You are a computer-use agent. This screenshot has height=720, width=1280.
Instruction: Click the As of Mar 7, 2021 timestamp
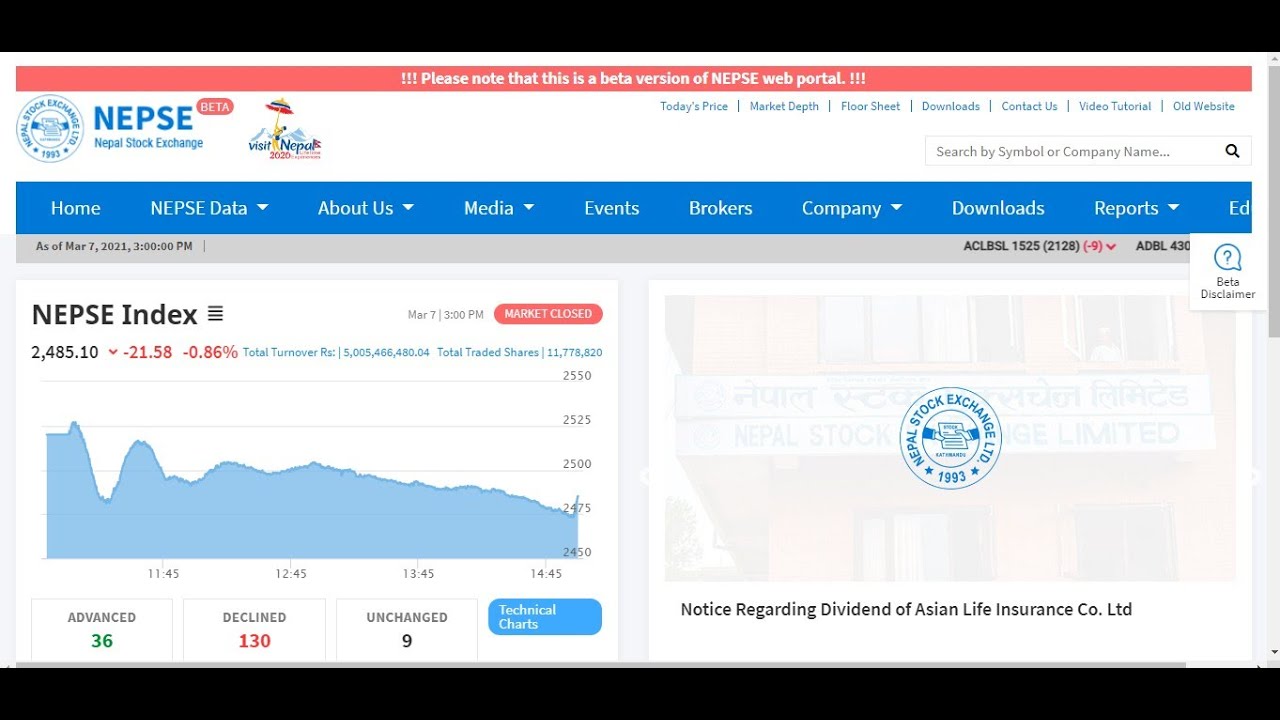114,246
